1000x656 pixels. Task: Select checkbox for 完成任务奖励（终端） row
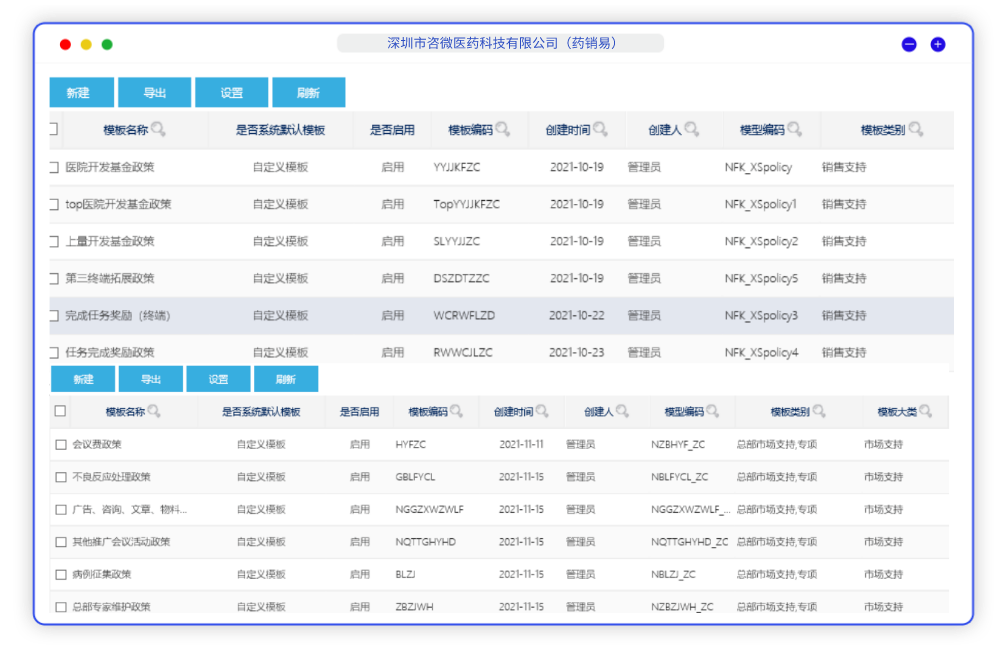coord(54,316)
